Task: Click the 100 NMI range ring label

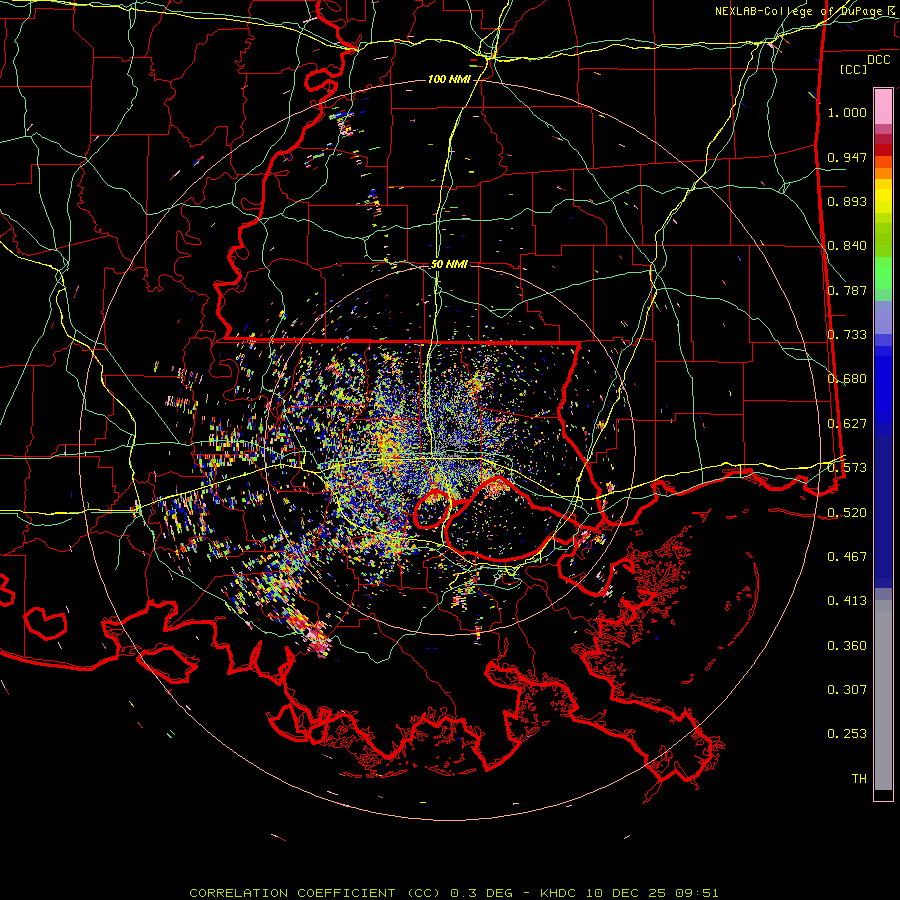Action: [x=449, y=79]
